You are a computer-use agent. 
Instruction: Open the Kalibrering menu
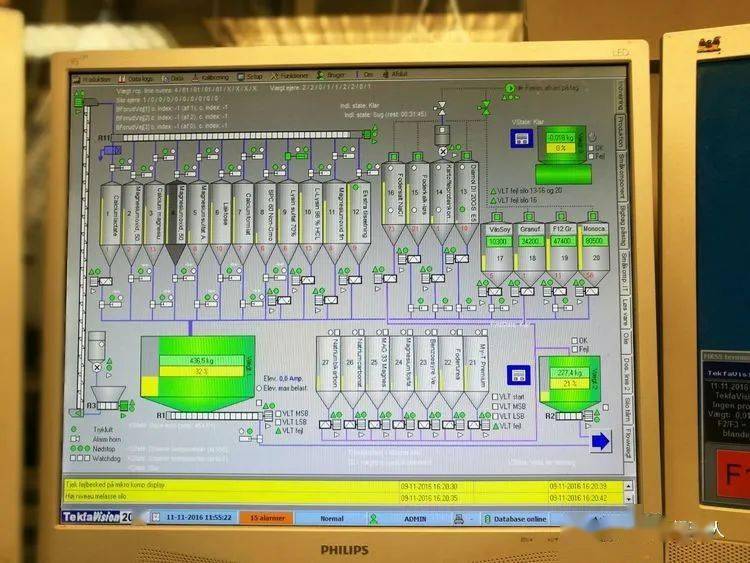213,76
